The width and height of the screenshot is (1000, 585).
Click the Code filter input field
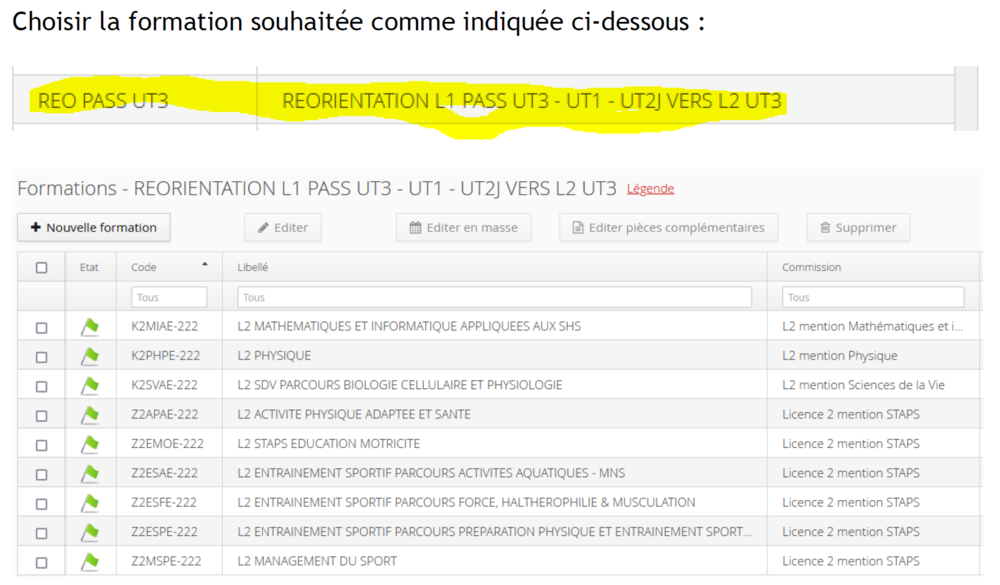coord(169,297)
